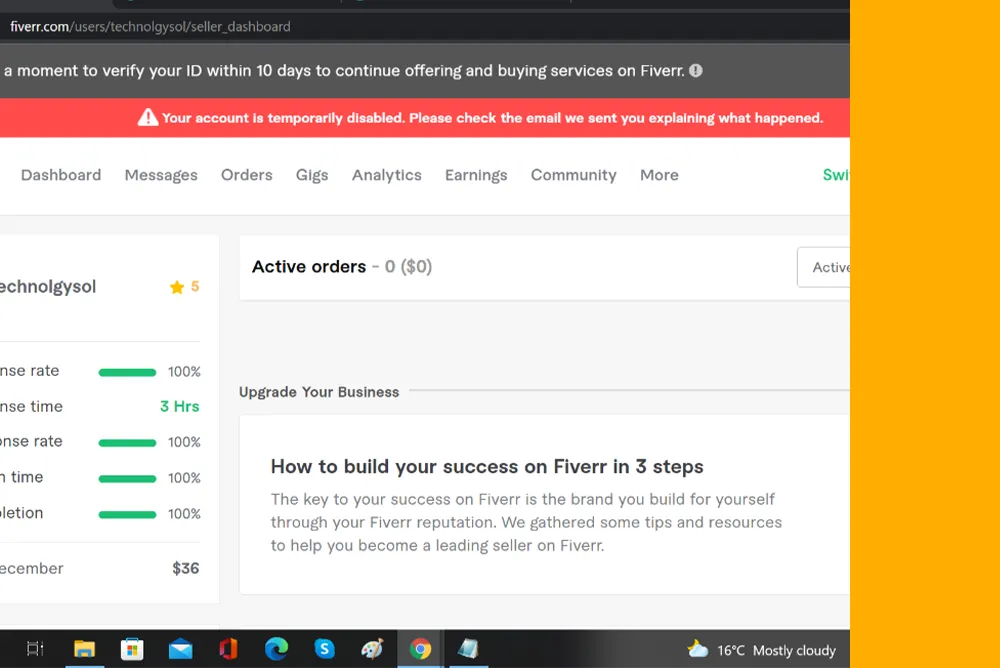Viewport: 1000px width, 668px height.
Task: Click the account temporarily disabled banner text
Action: 492,118
